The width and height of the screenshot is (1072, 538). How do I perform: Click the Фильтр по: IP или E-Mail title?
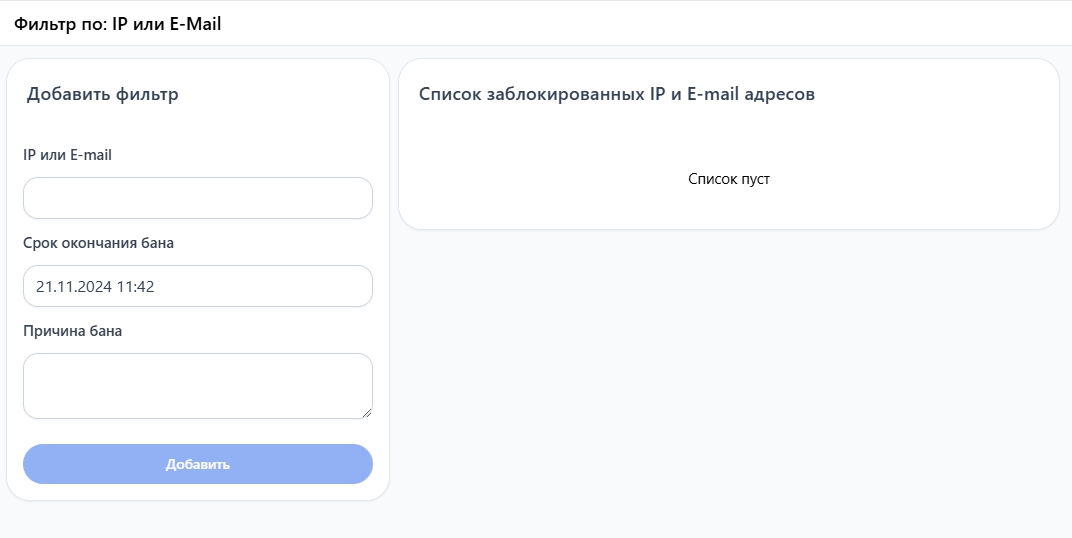[117, 24]
